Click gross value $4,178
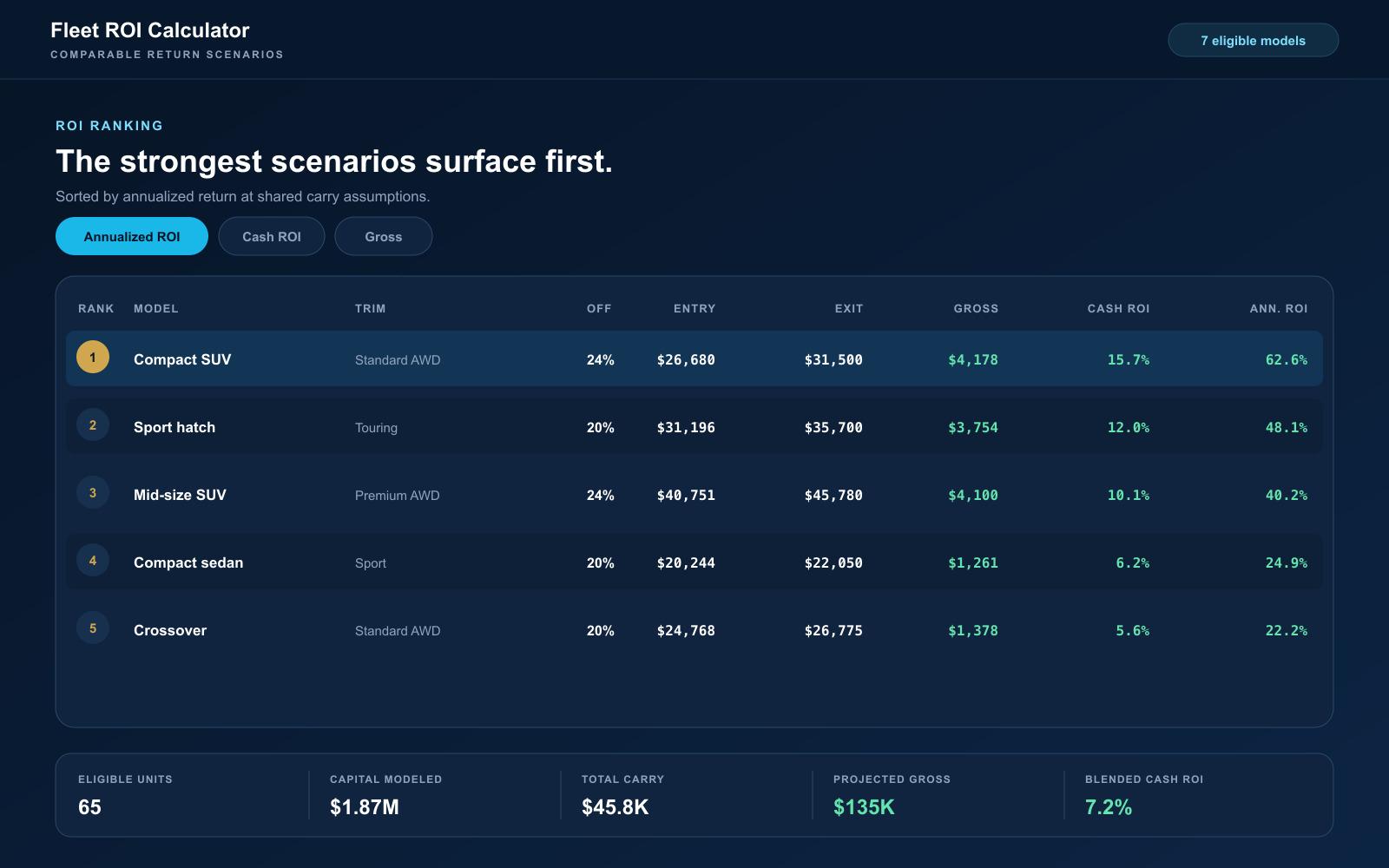The width and height of the screenshot is (1389, 868). (x=973, y=359)
